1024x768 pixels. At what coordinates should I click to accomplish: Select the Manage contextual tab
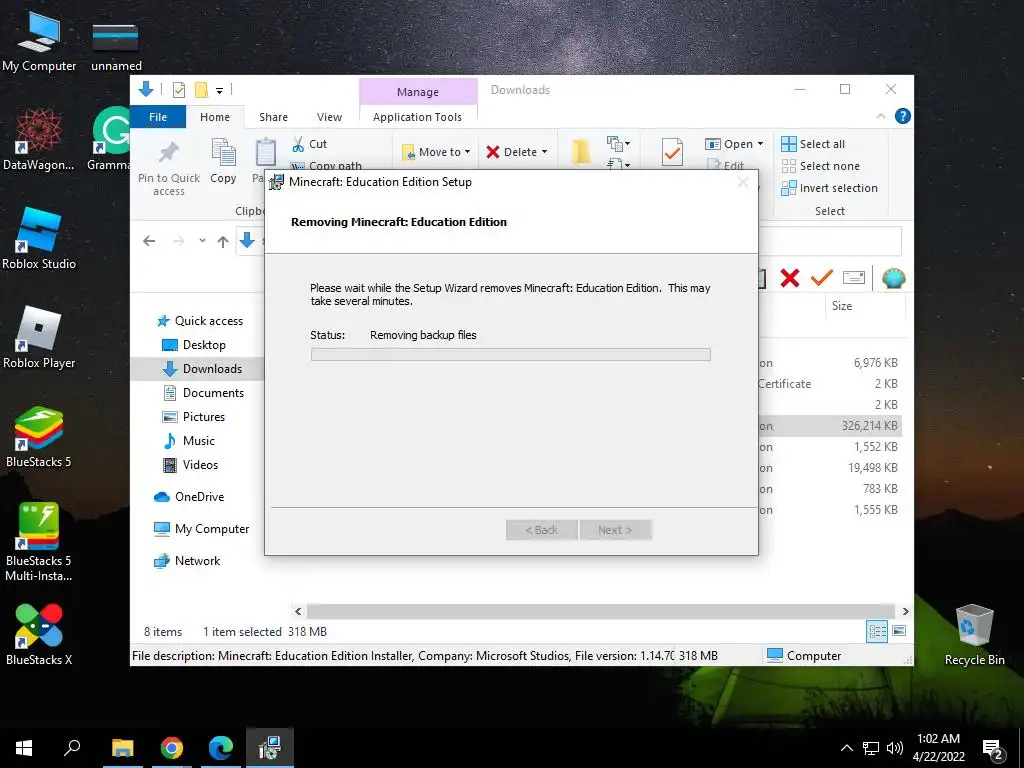[418, 92]
